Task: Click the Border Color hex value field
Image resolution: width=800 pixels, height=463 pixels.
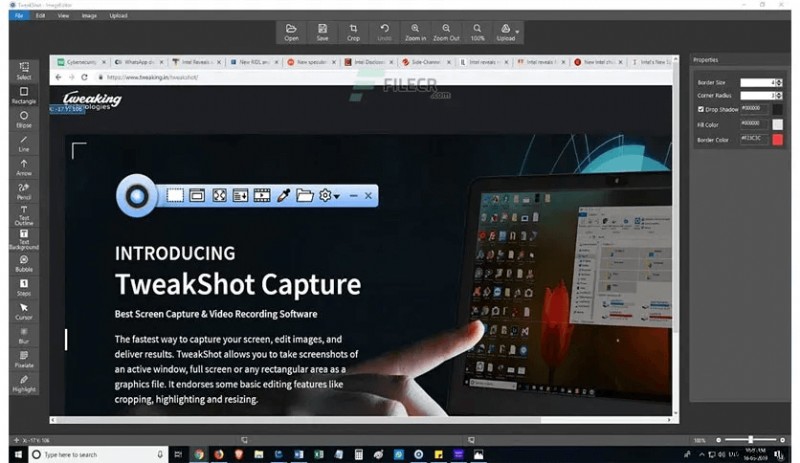Action: 755,139
